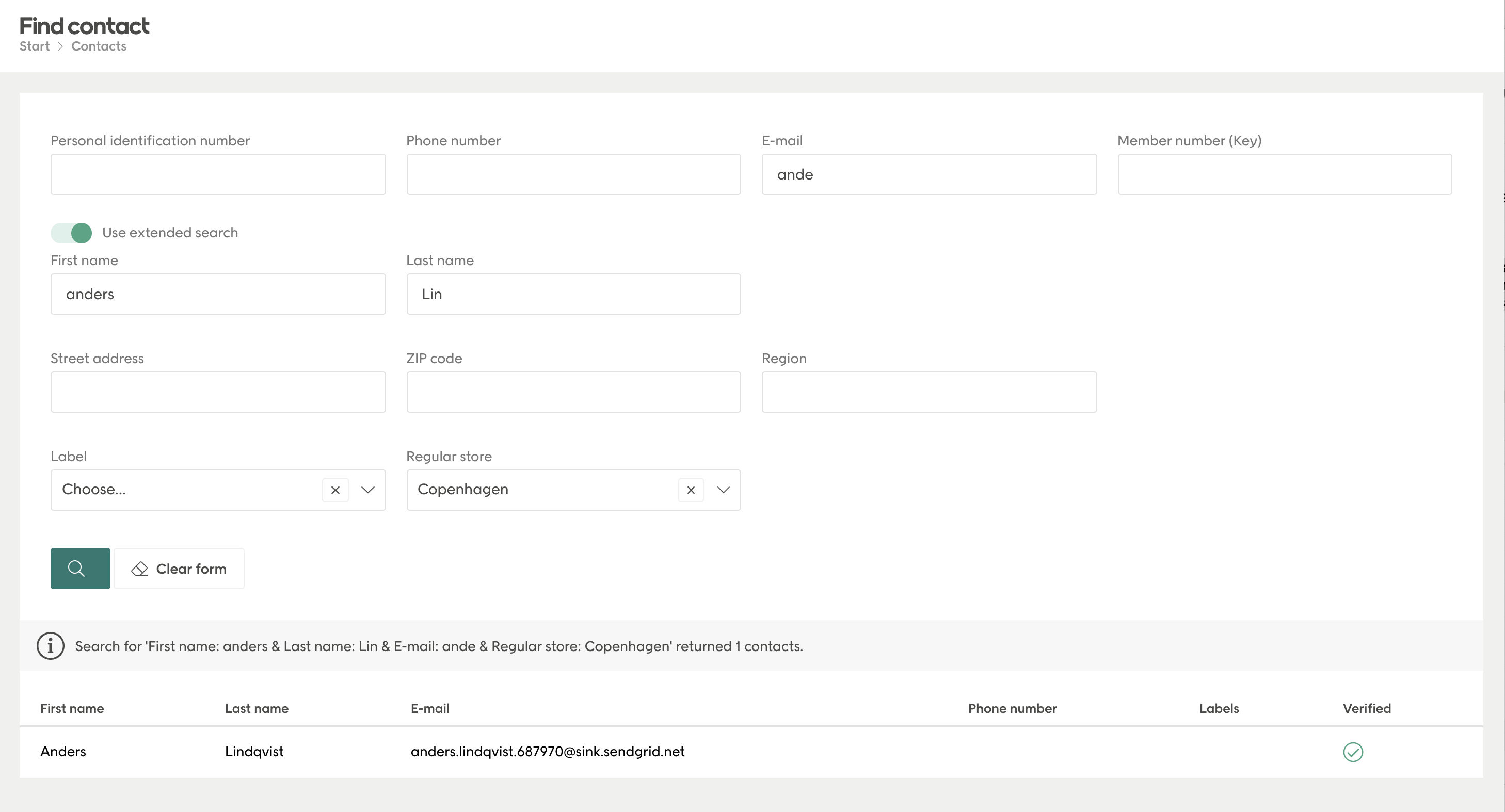This screenshot has height=812, width=1505.
Task: Open Contacts from the breadcrumb
Action: point(98,46)
